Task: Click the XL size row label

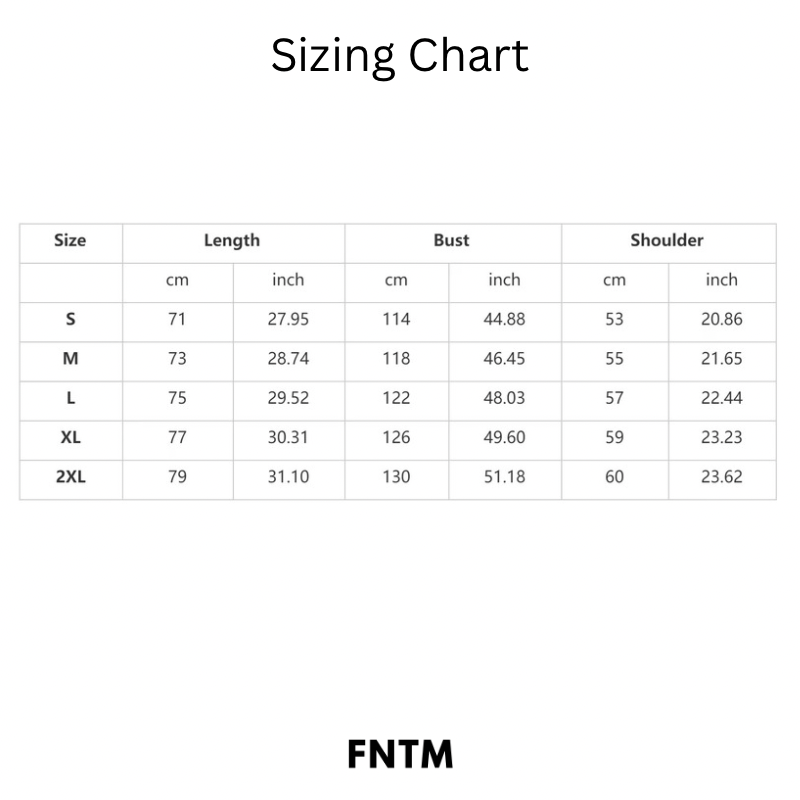Action: 70,437
